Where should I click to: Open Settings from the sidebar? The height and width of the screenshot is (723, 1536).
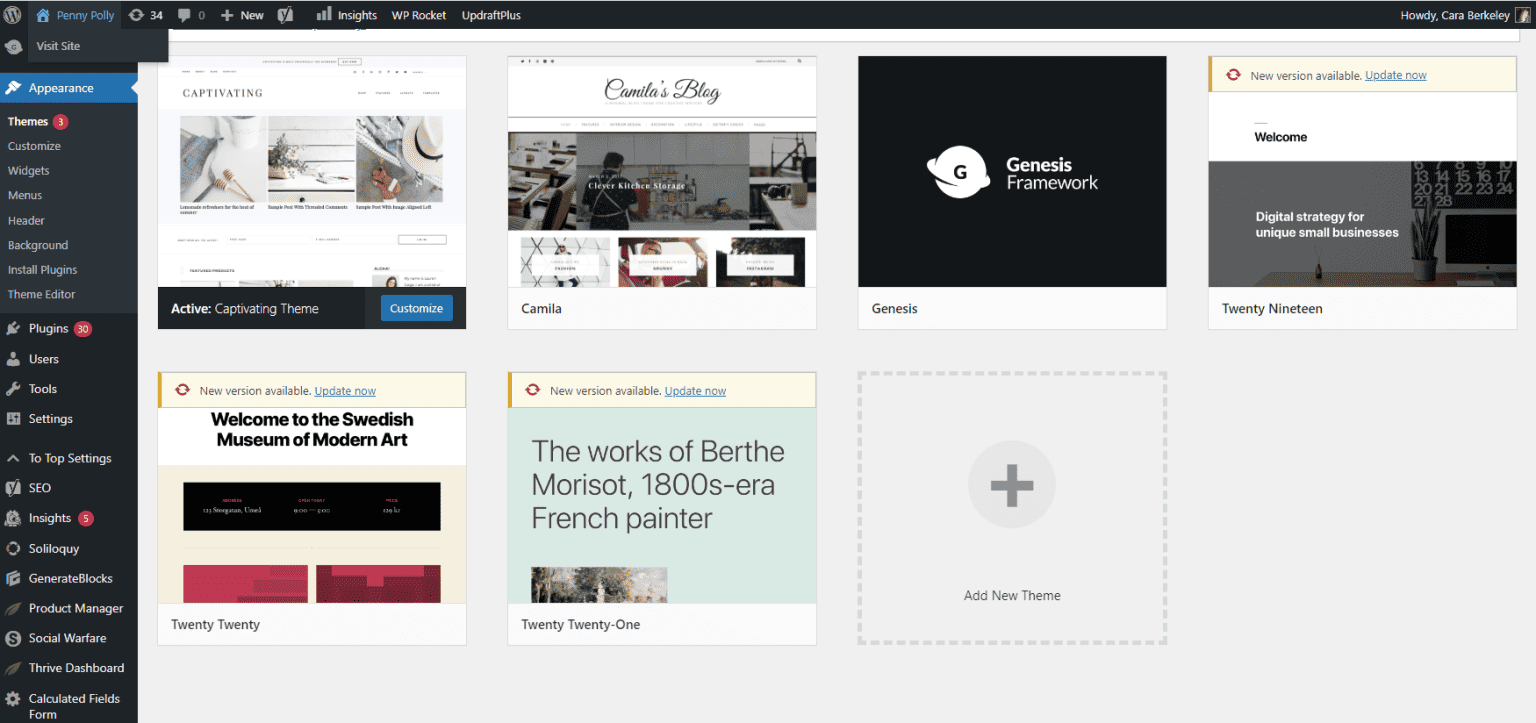pos(50,419)
